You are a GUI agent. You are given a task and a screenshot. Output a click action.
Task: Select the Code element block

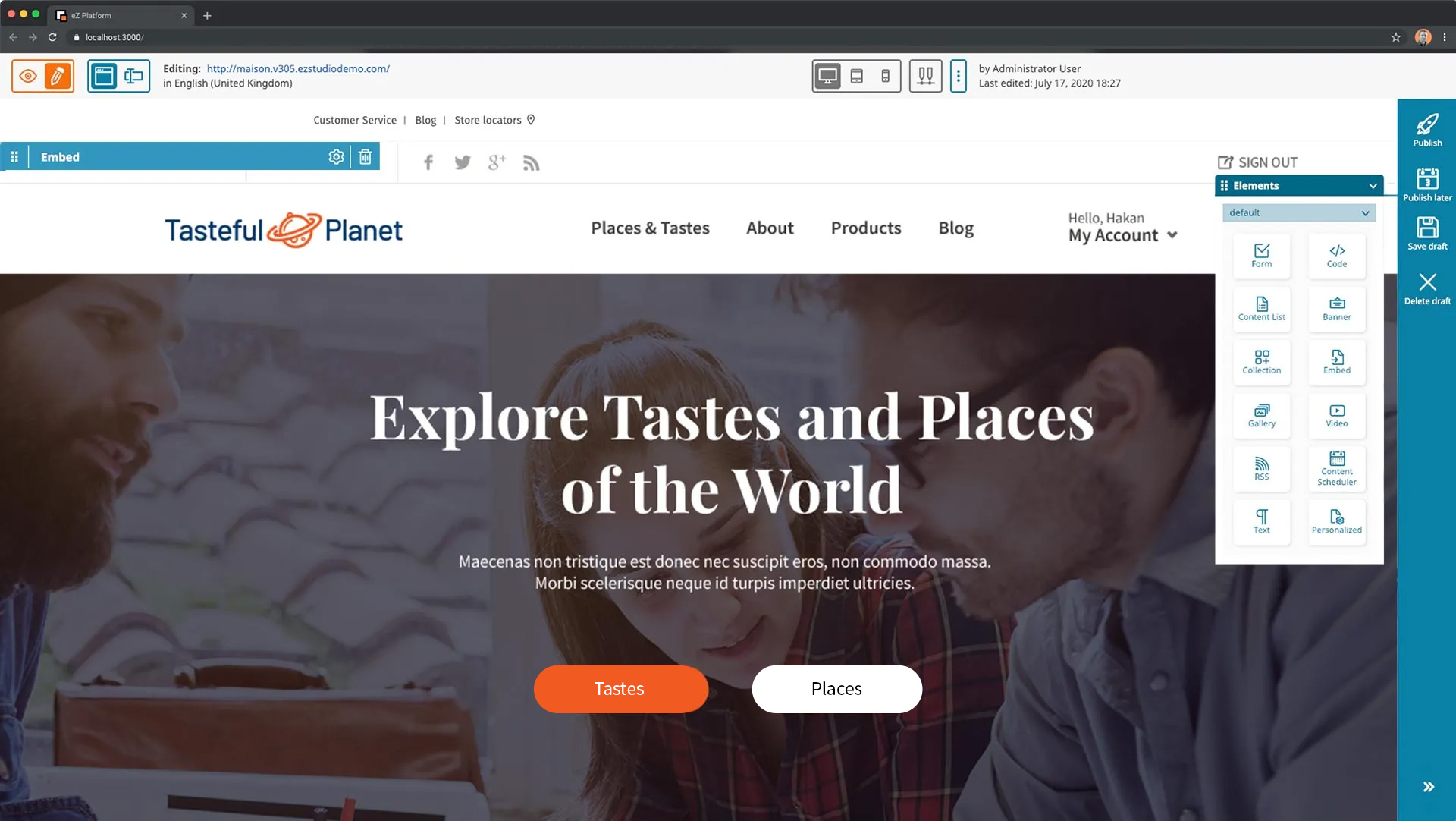point(1336,256)
